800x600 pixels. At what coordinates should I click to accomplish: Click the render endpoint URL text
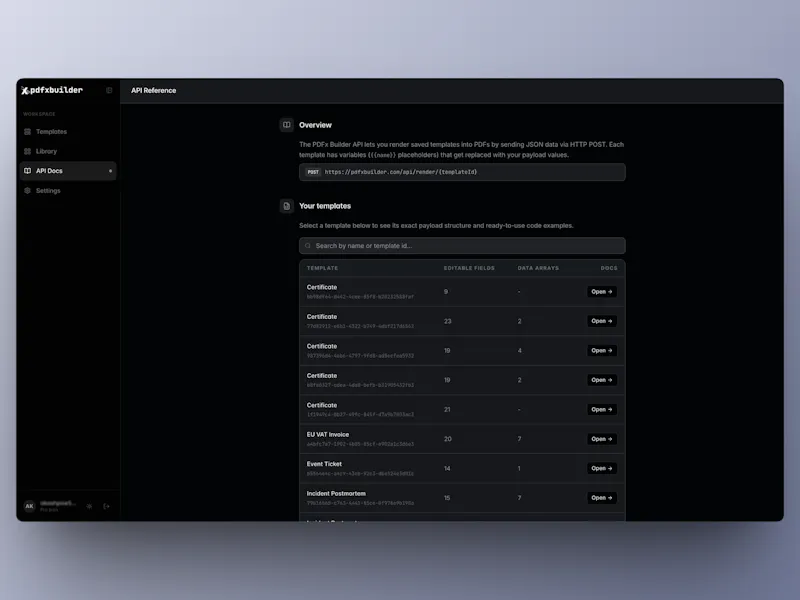coord(401,172)
